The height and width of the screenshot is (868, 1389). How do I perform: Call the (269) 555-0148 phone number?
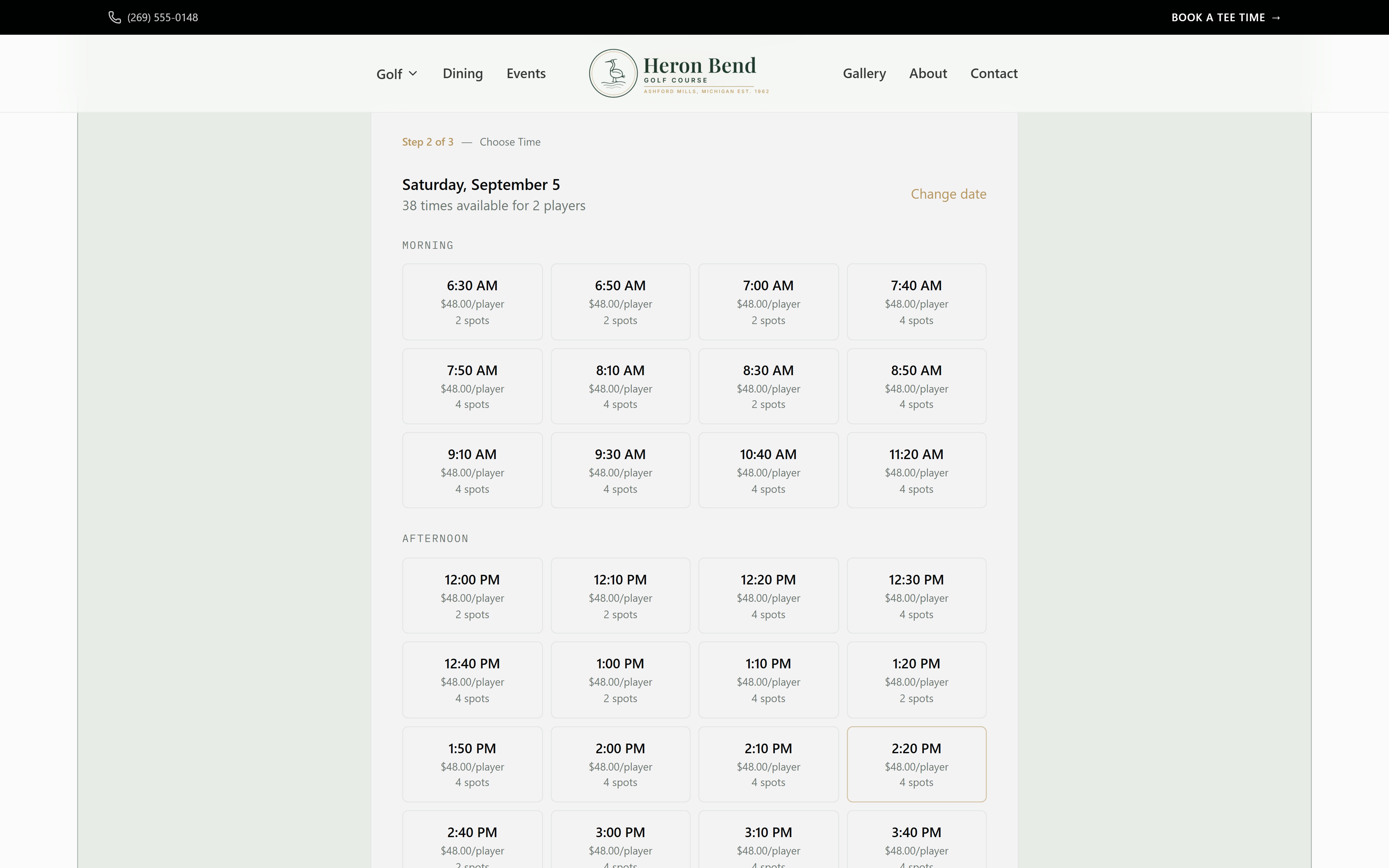pyautogui.click(x=162, y=17)
